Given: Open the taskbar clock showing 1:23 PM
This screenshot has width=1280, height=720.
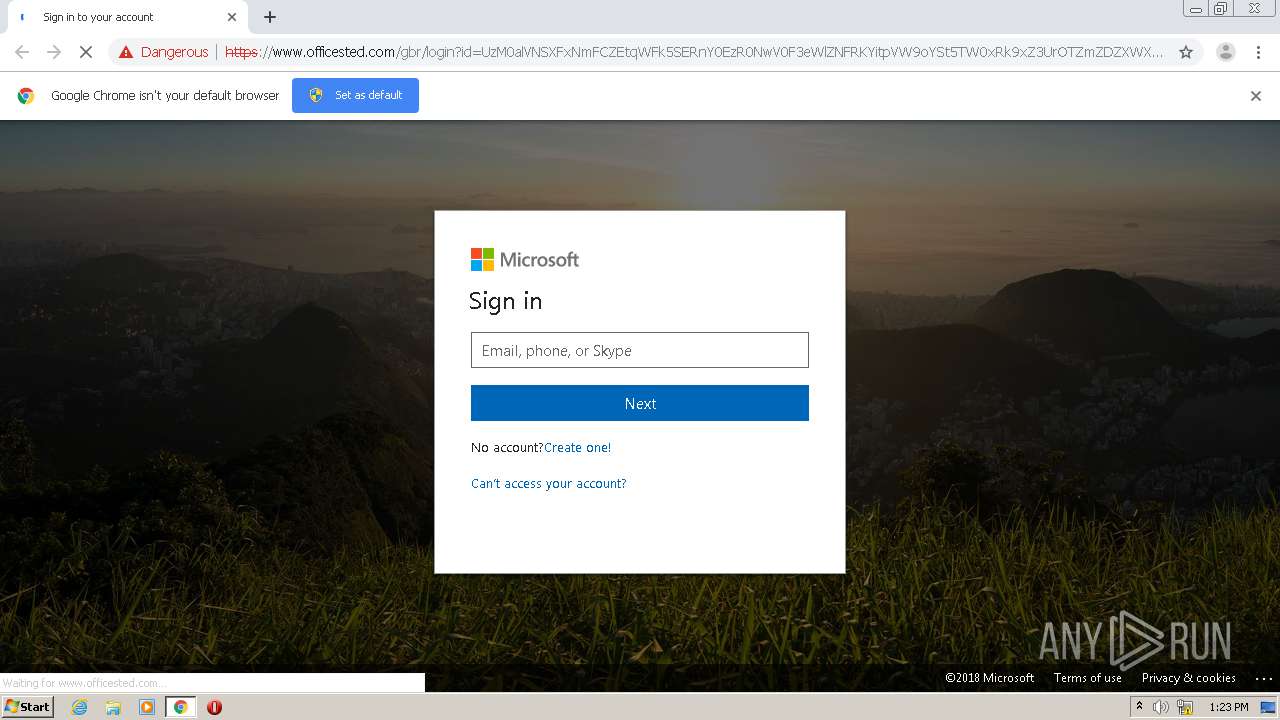Looking at the screenshot, I should tap(1229, 707).
